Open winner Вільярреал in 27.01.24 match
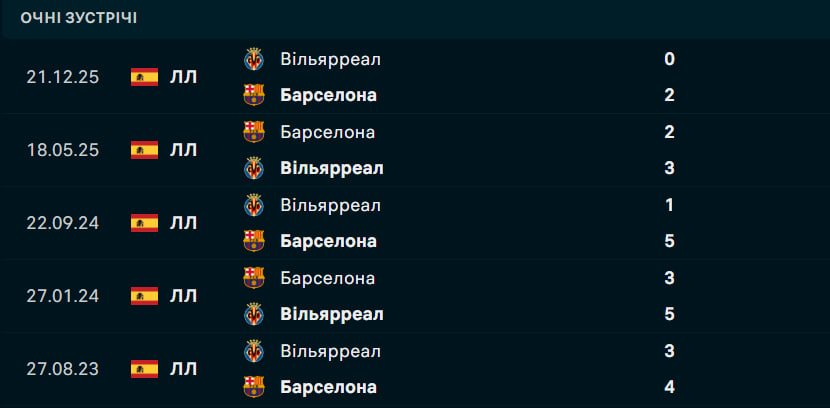The image size is (830, 408). [x=332, y=314]
